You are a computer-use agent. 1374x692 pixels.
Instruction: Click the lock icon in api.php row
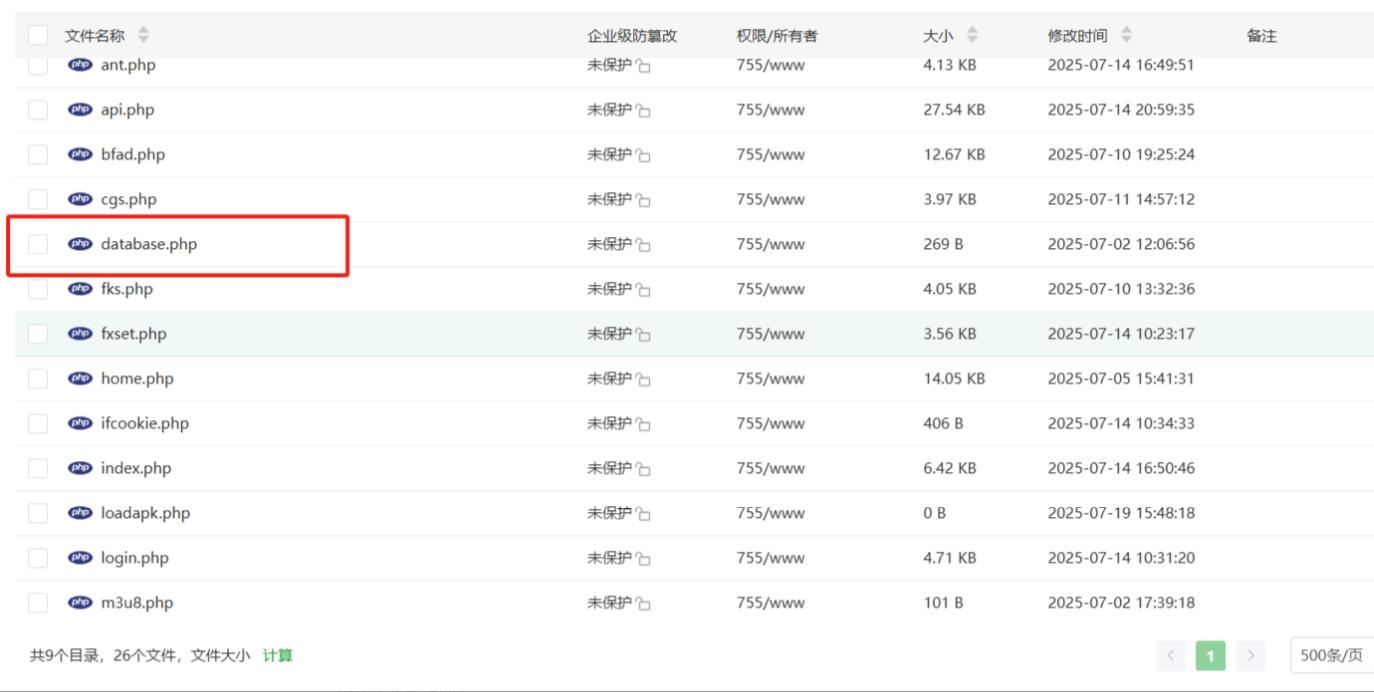643,111
